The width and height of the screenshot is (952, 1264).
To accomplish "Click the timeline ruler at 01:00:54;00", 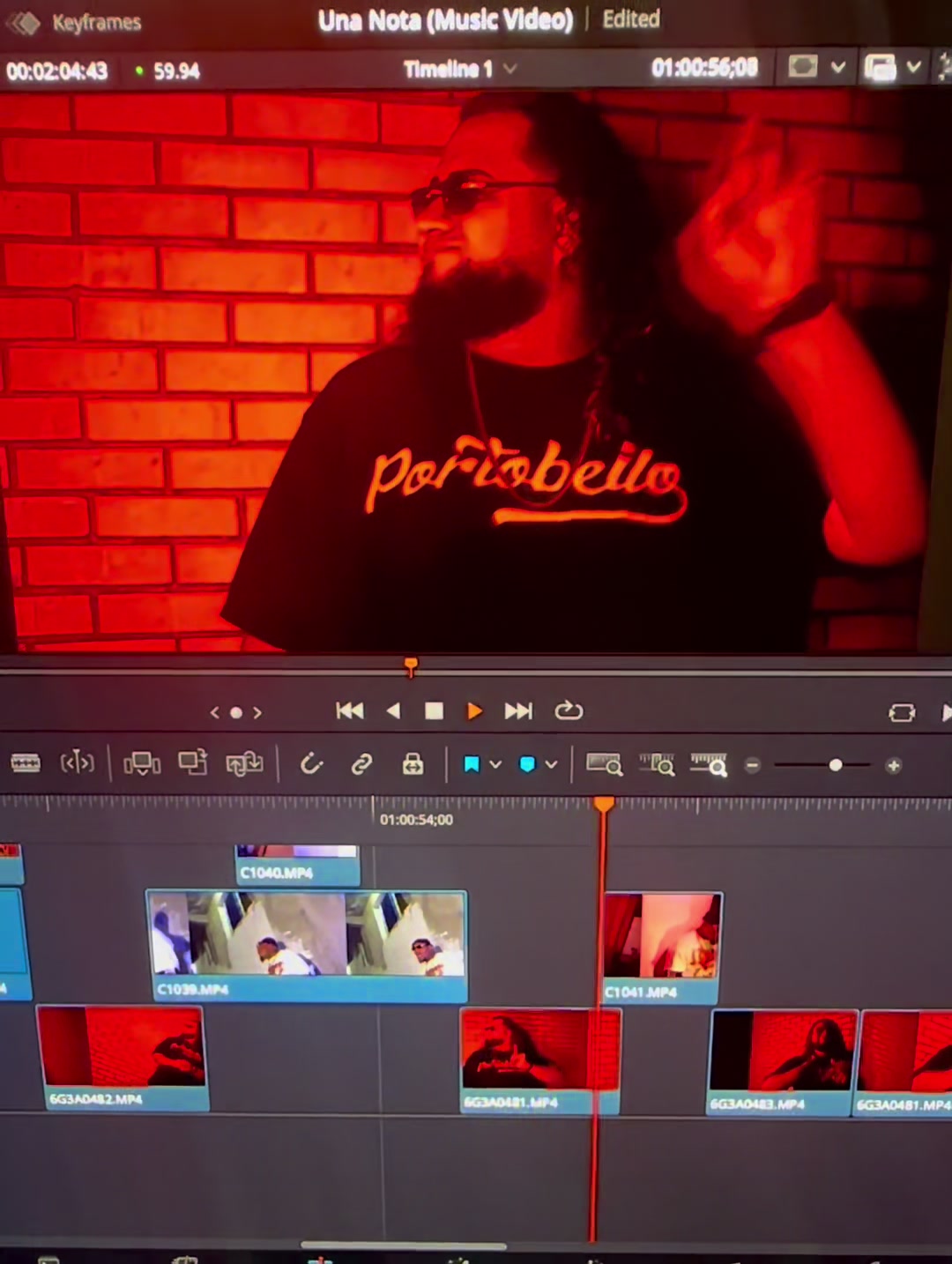I will [x=416, y=820].
